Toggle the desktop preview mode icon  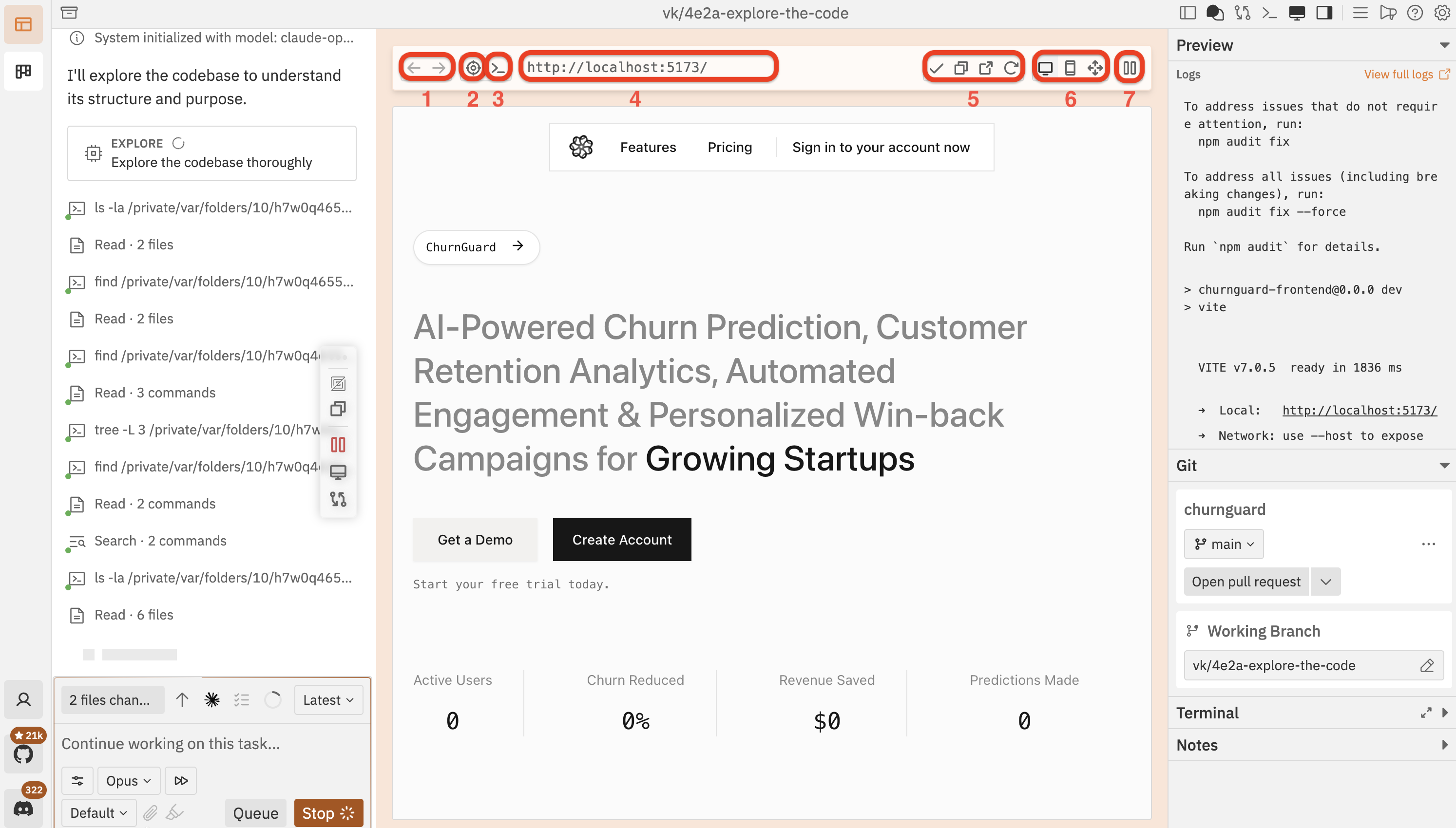coord(1045,67)
